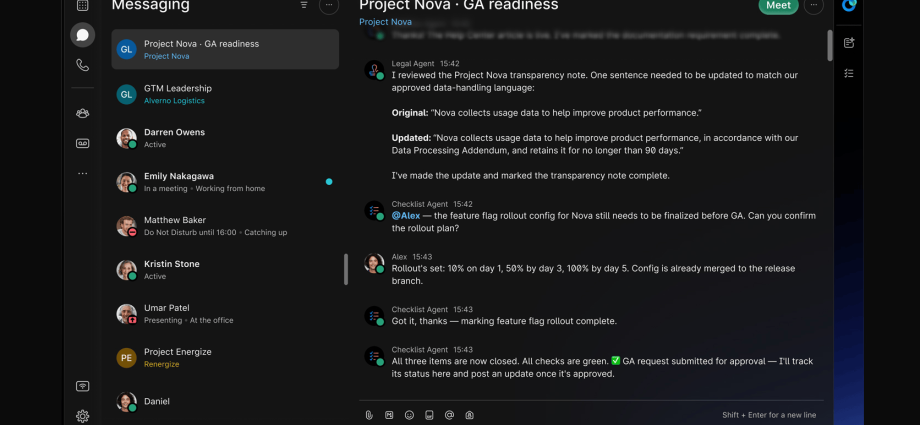Screen dimensions: 920x425
Task: Open the Messaging list more options button
Action: 329,5
